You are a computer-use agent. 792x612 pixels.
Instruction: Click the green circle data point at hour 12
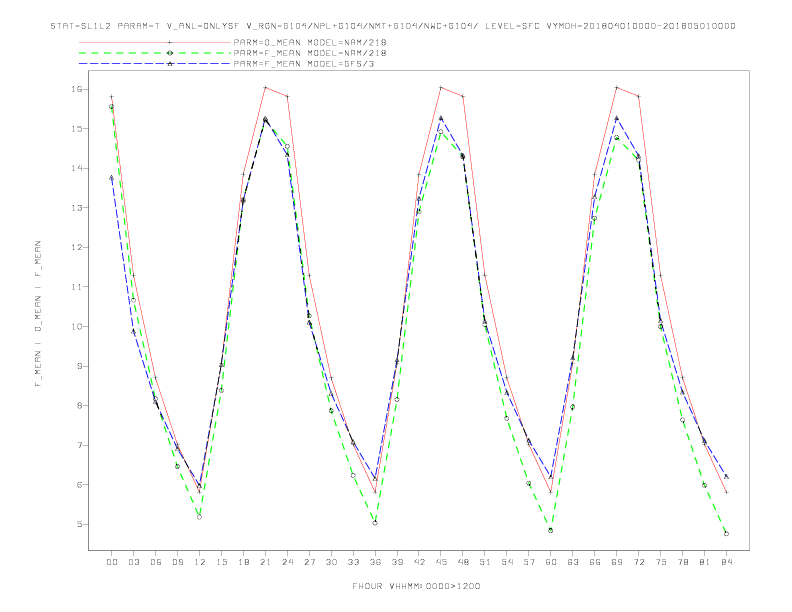point(200,517)
